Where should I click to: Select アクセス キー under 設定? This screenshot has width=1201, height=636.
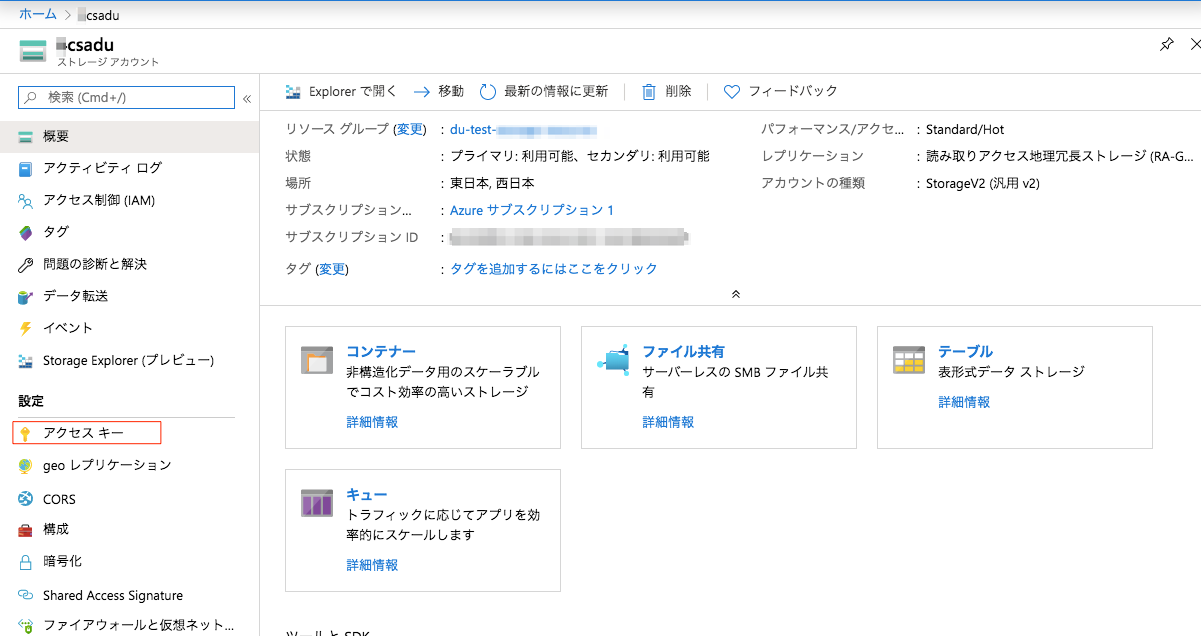tap(86, 433)
